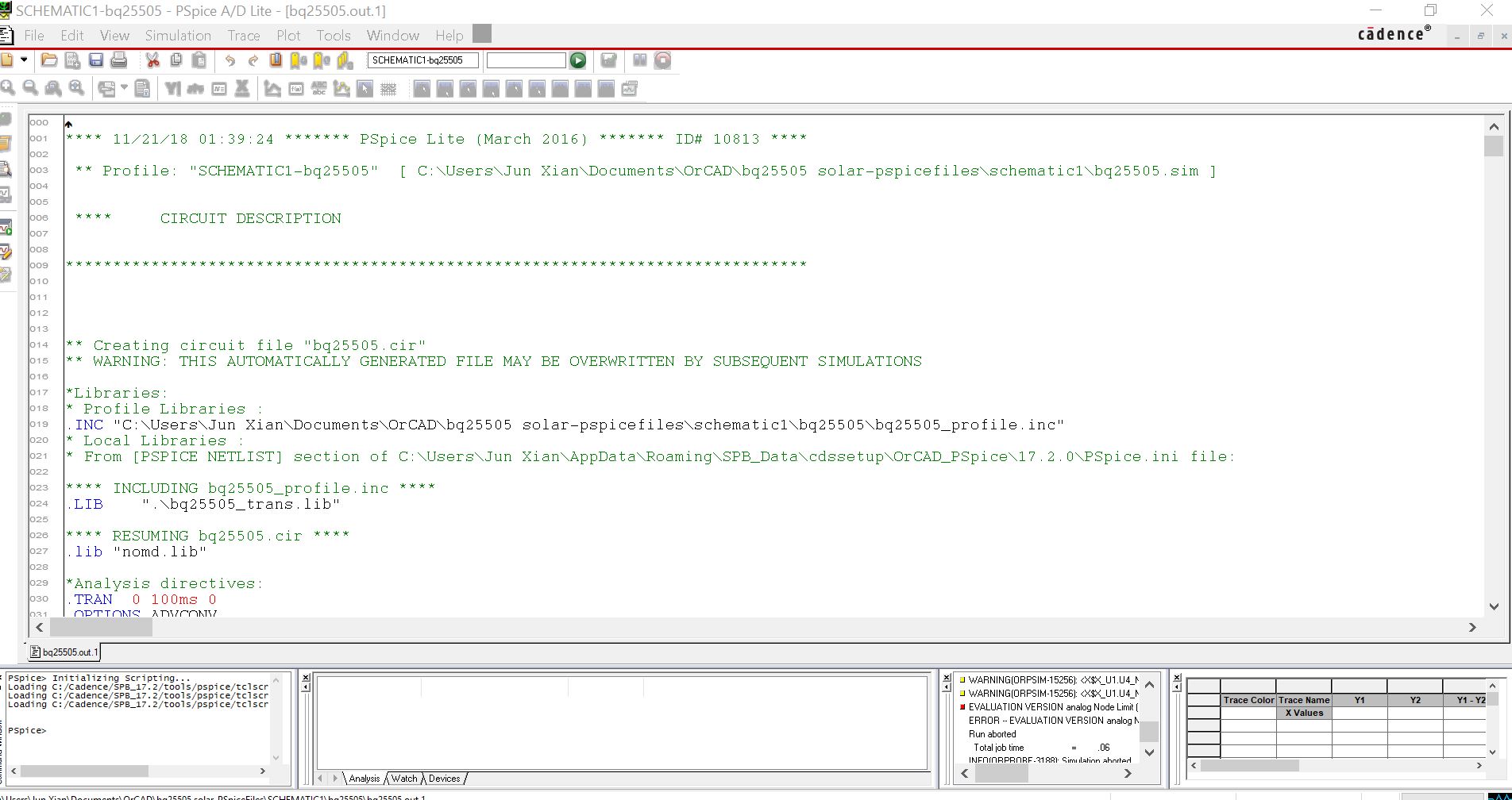Open the append file icon next to folder

[72, 60]
